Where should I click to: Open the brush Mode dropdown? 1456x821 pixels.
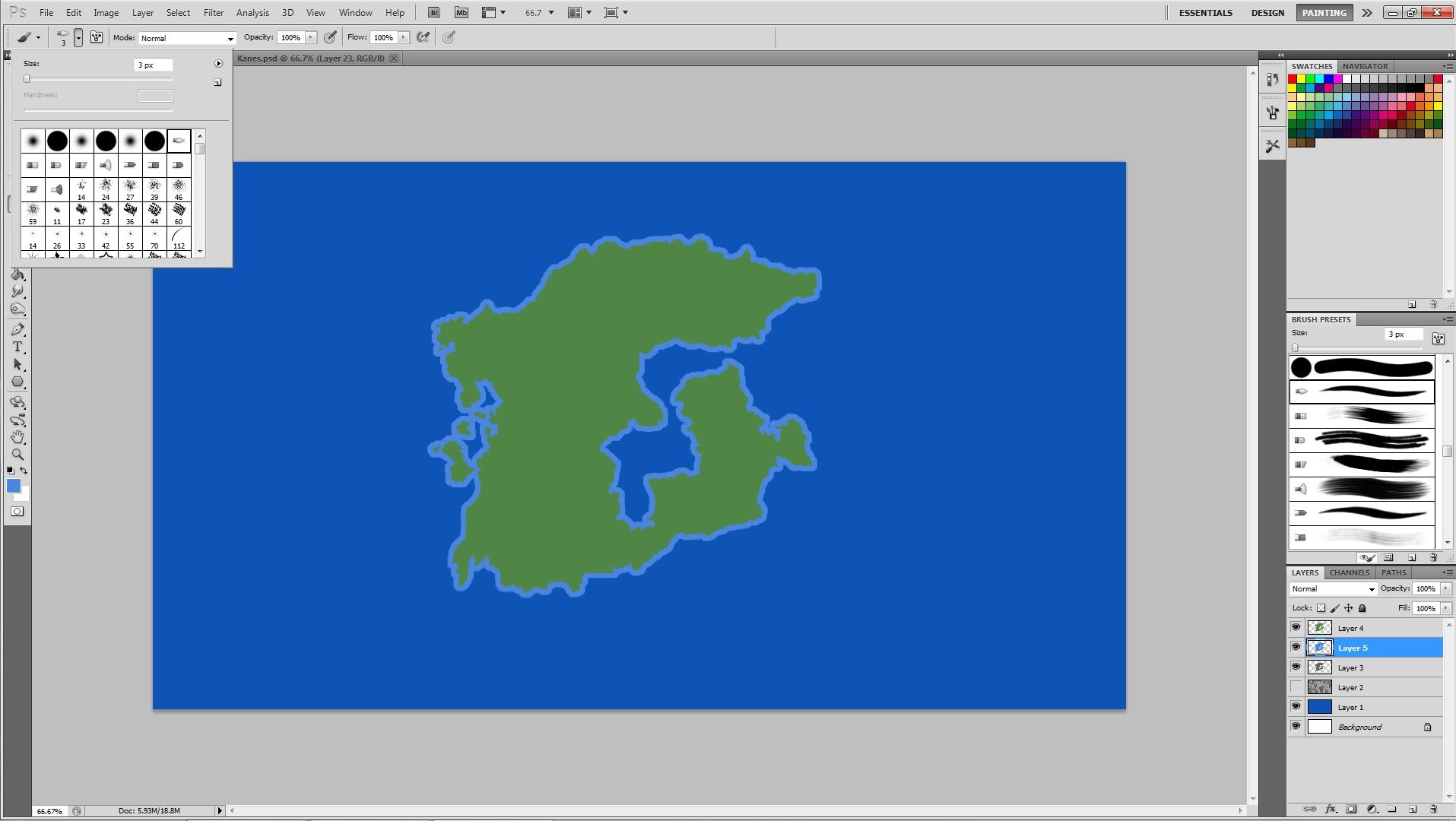point(187,38)
